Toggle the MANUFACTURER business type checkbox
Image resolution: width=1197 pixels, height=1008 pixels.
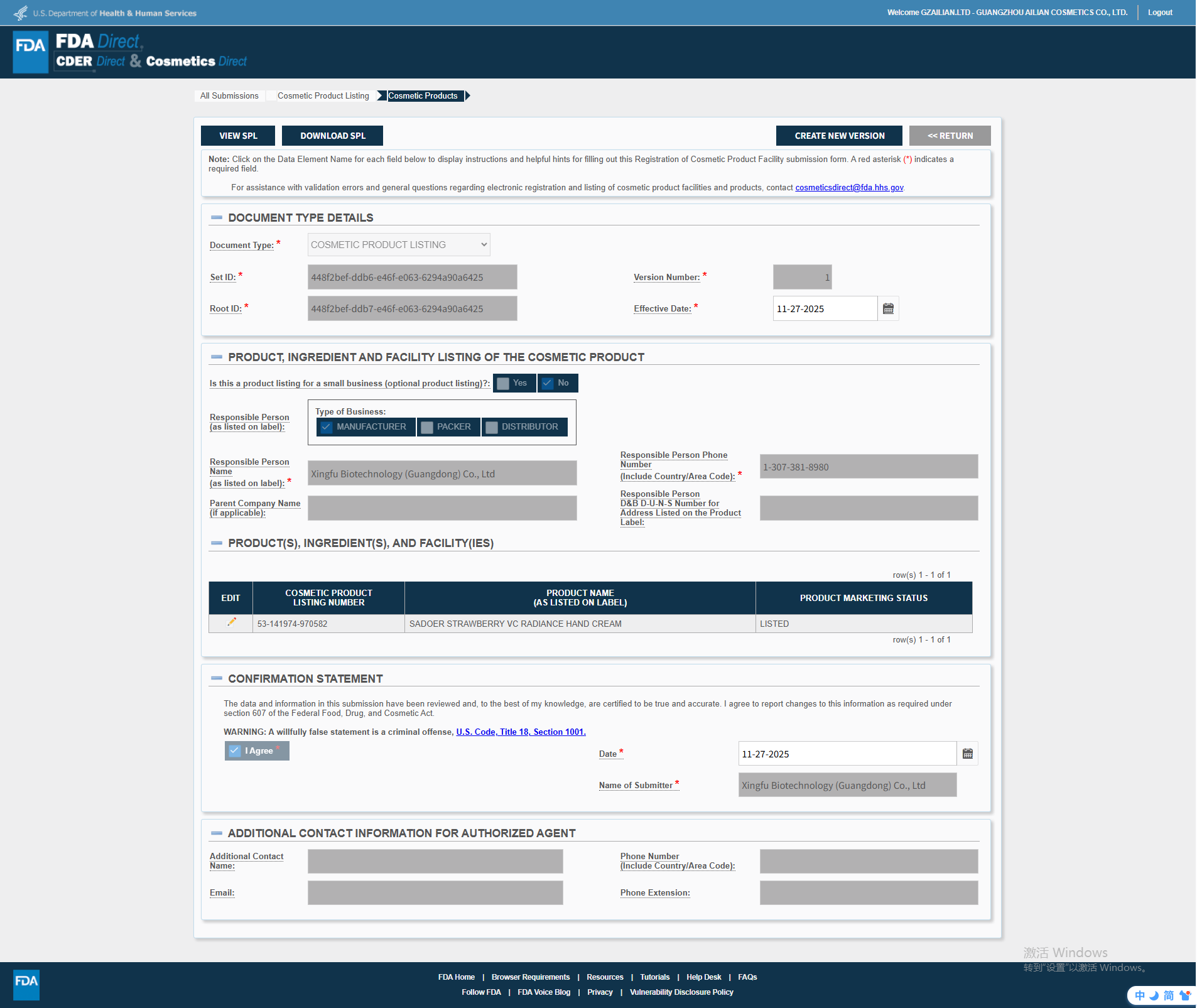point(327,427)
